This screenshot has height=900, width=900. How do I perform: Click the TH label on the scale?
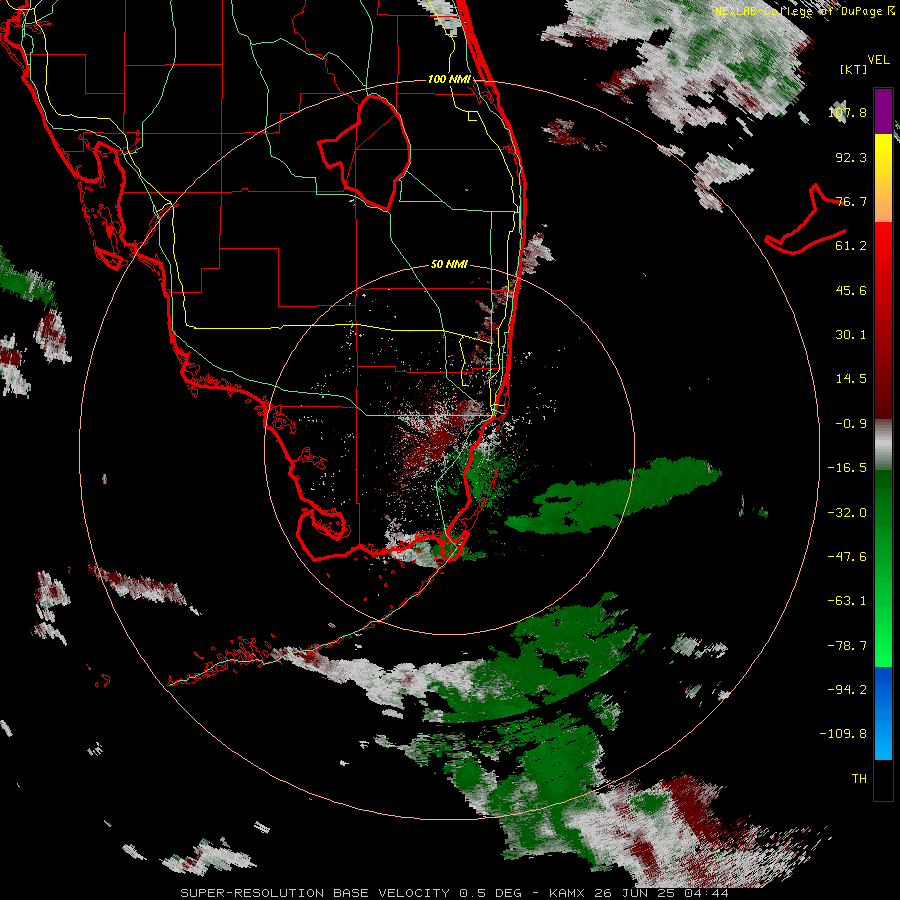click(x=859, y=779)
